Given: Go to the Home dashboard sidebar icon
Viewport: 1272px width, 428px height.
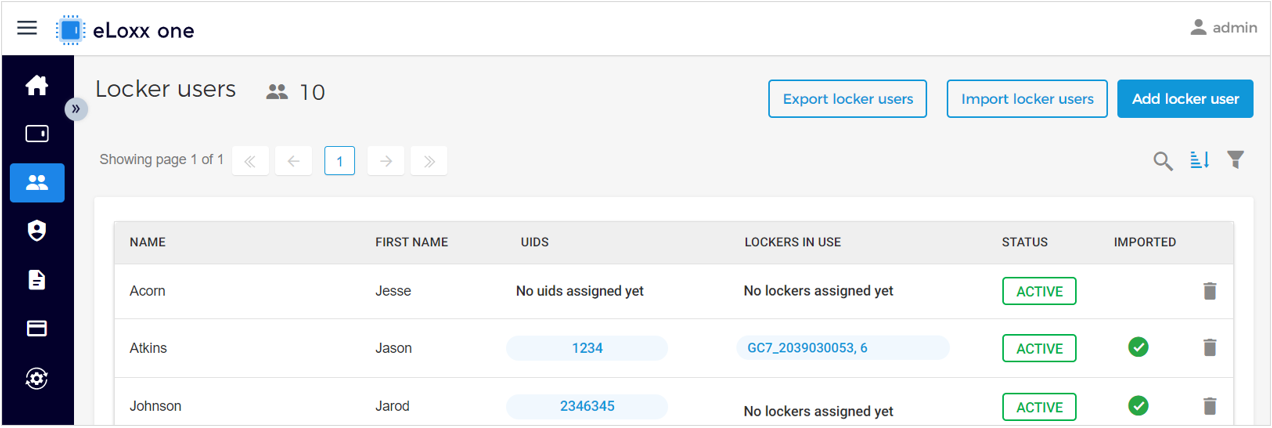Looking at the screenshot, I should [37, 86].
